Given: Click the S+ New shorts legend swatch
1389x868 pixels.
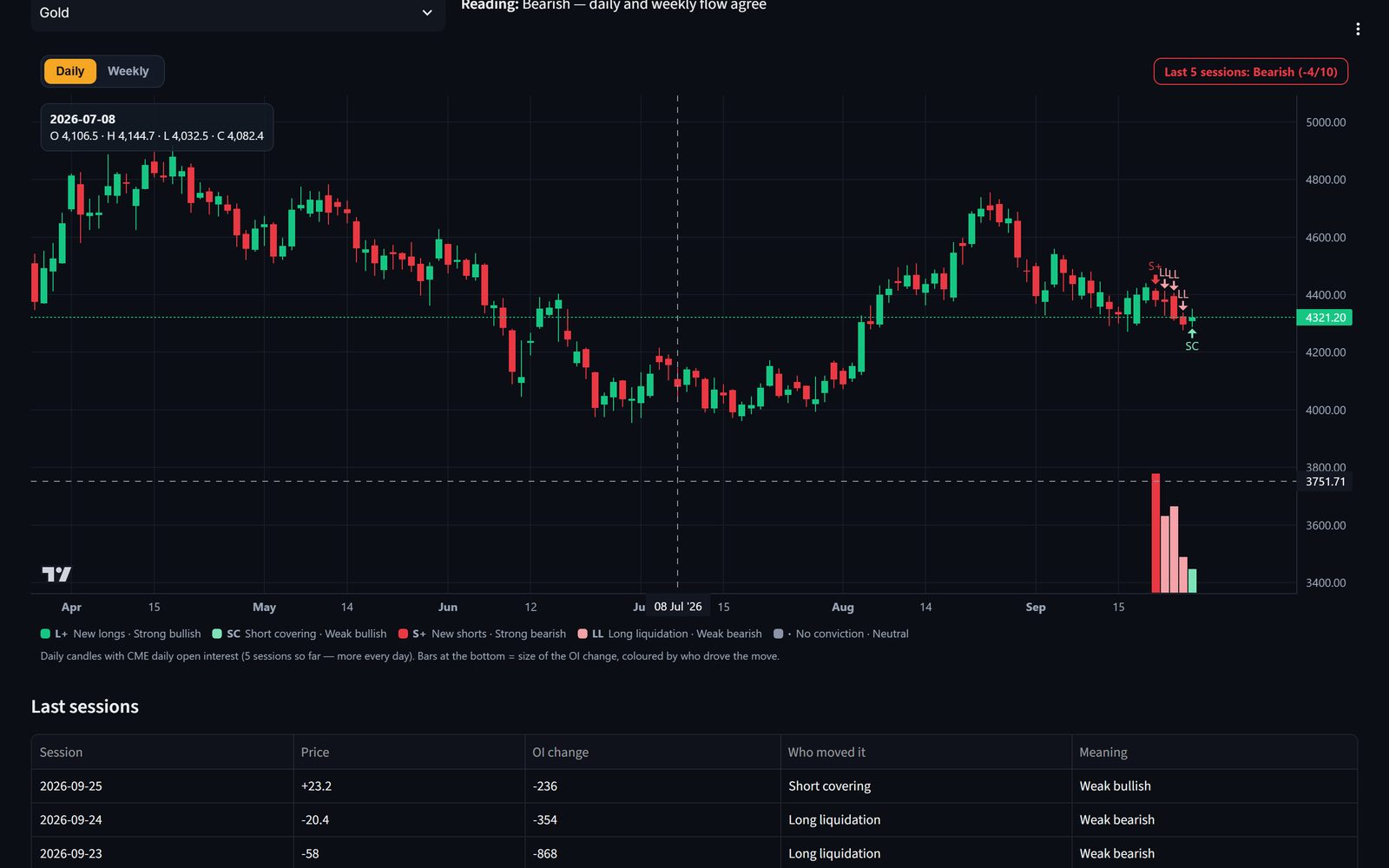Looking at the screenshot, I should pyautogui.click(x=403, y=634).
